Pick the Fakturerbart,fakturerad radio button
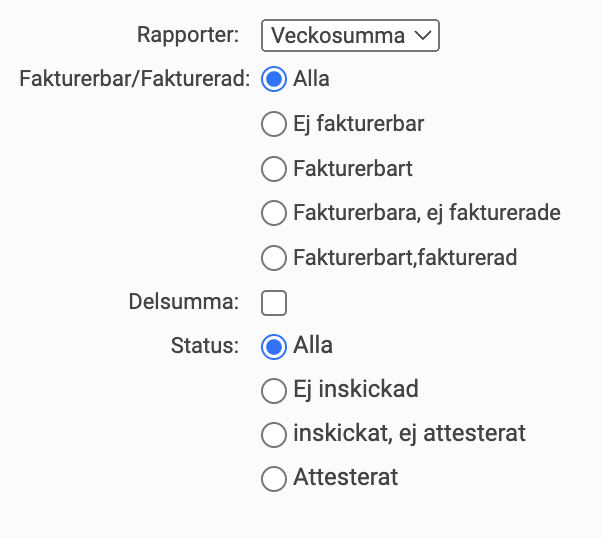Image resolution: width=602 pixels, height=538 pixels. (x=273, y=258)
